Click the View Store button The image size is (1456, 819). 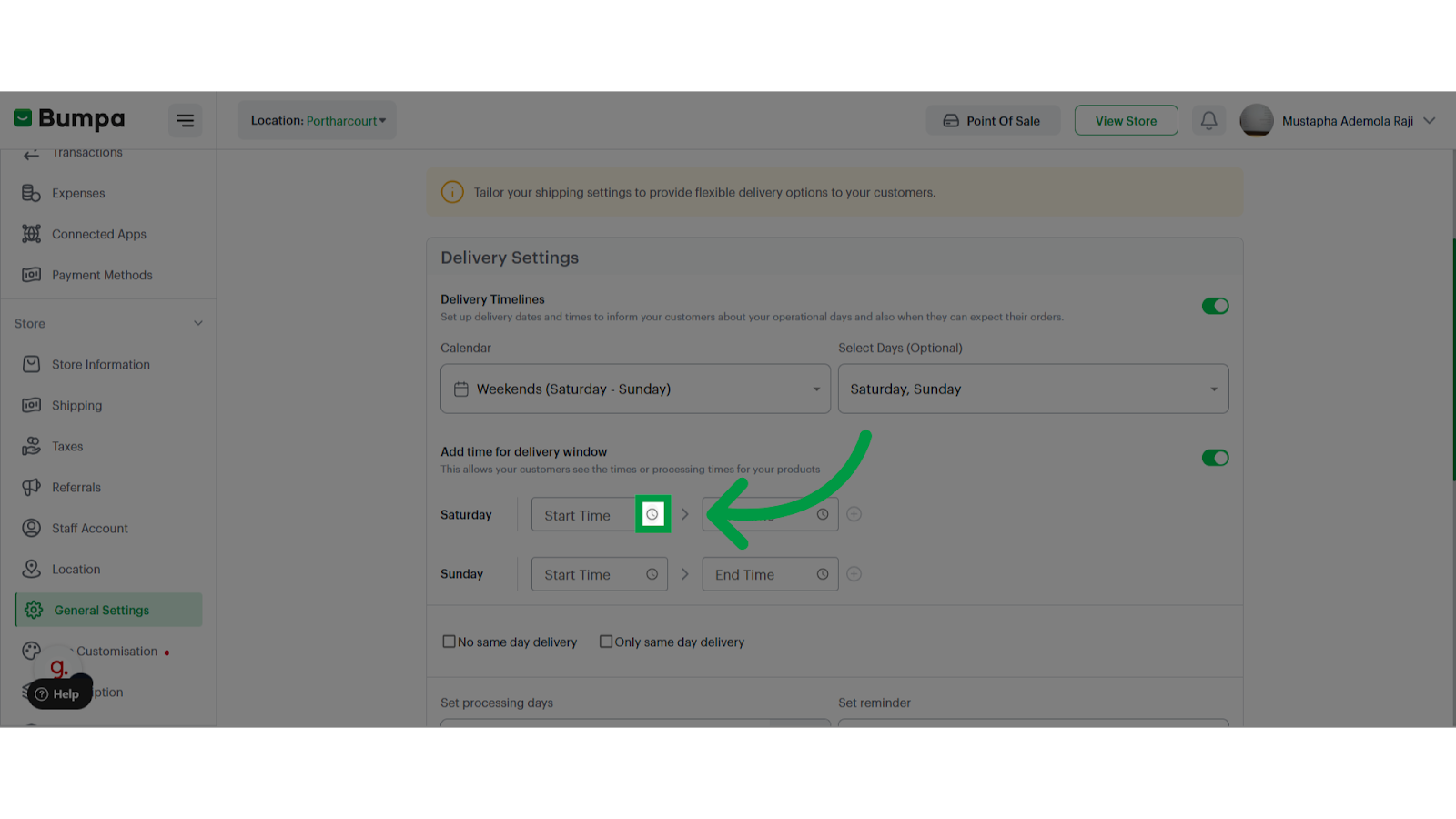(1126, 120)
